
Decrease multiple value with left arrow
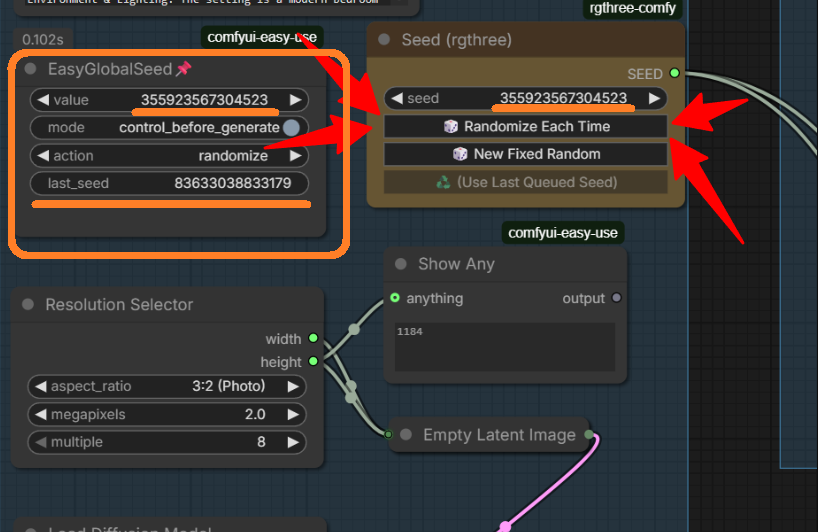41,442
